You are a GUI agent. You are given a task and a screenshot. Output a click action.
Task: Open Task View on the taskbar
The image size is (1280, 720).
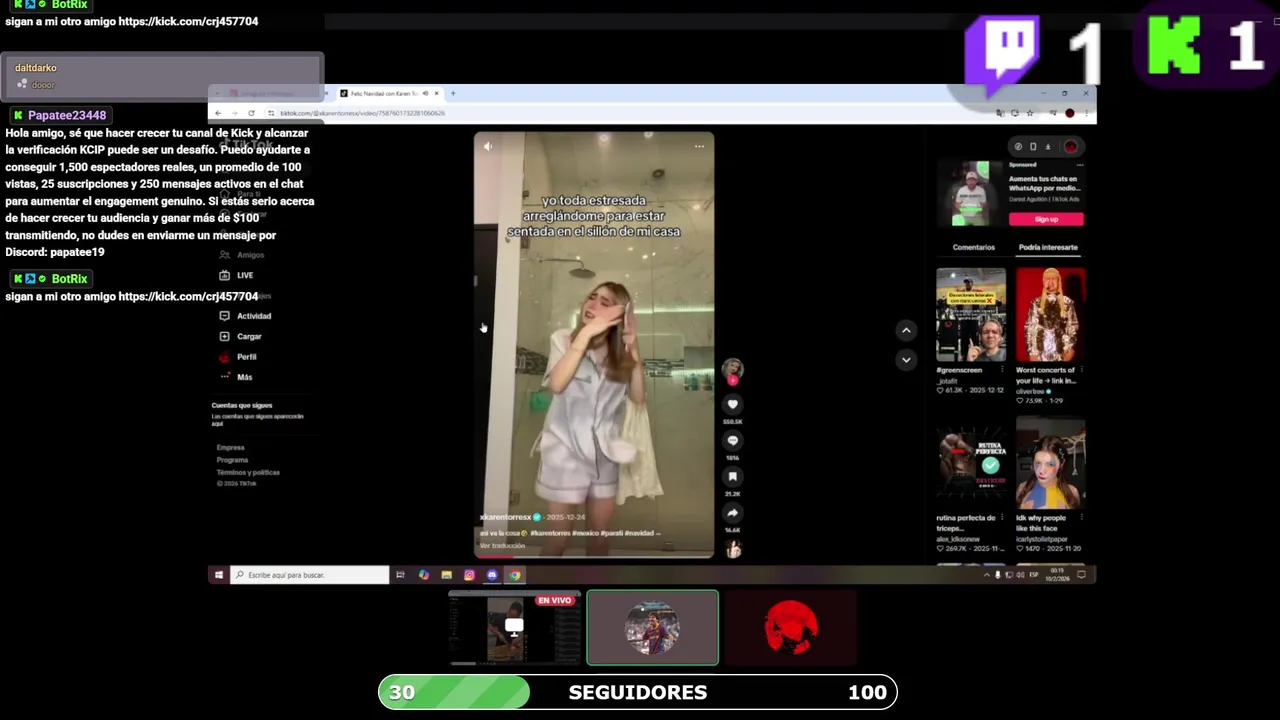400,575
